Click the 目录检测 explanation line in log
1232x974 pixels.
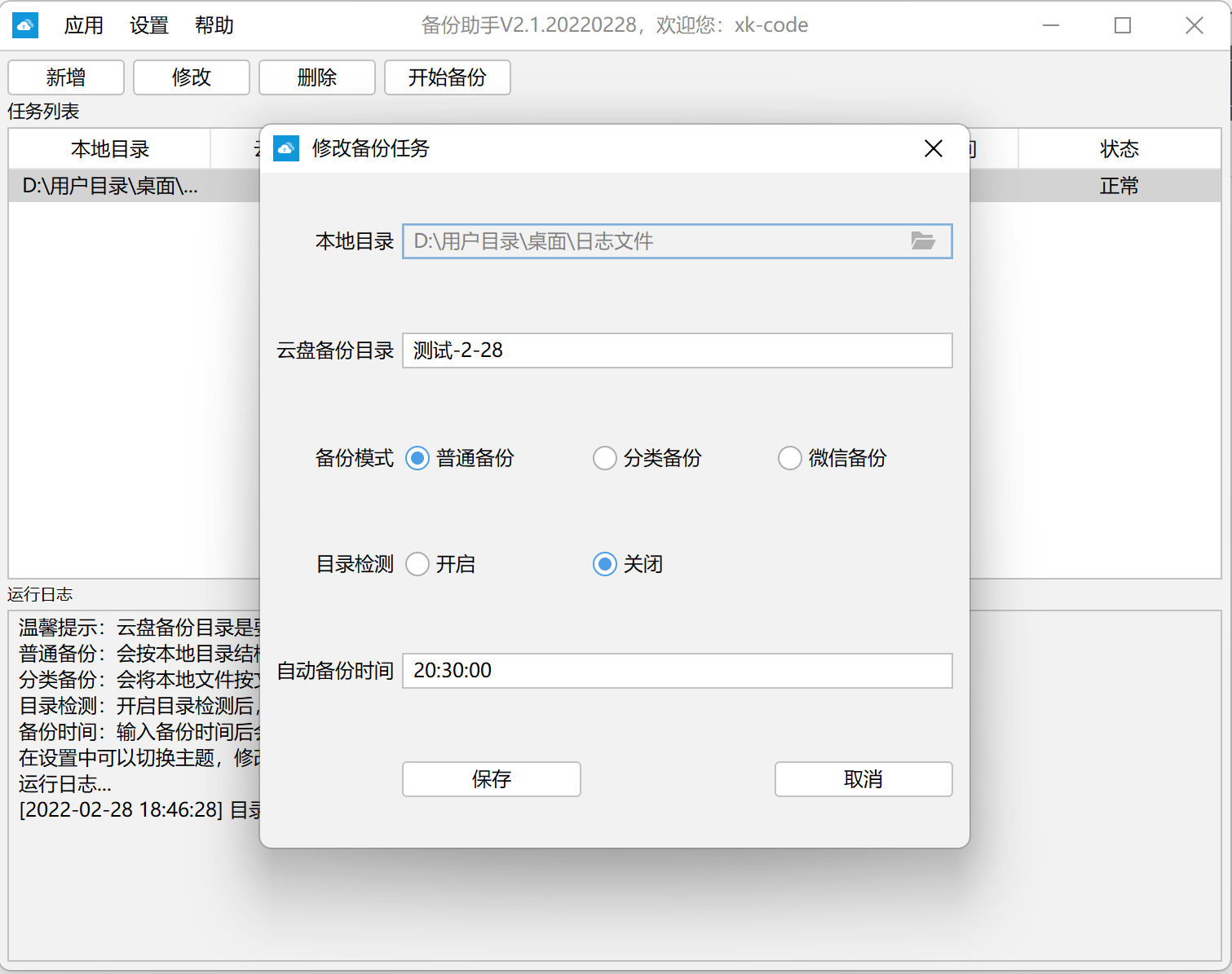click(x=139, y=706)
